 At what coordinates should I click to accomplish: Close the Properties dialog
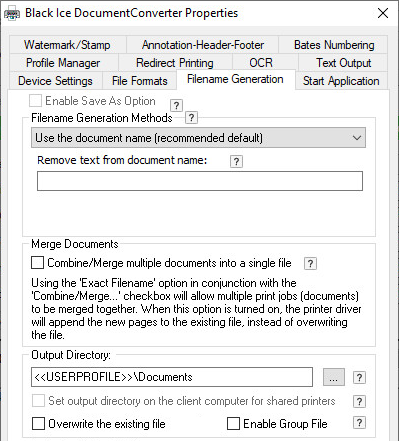pos(383,13)
